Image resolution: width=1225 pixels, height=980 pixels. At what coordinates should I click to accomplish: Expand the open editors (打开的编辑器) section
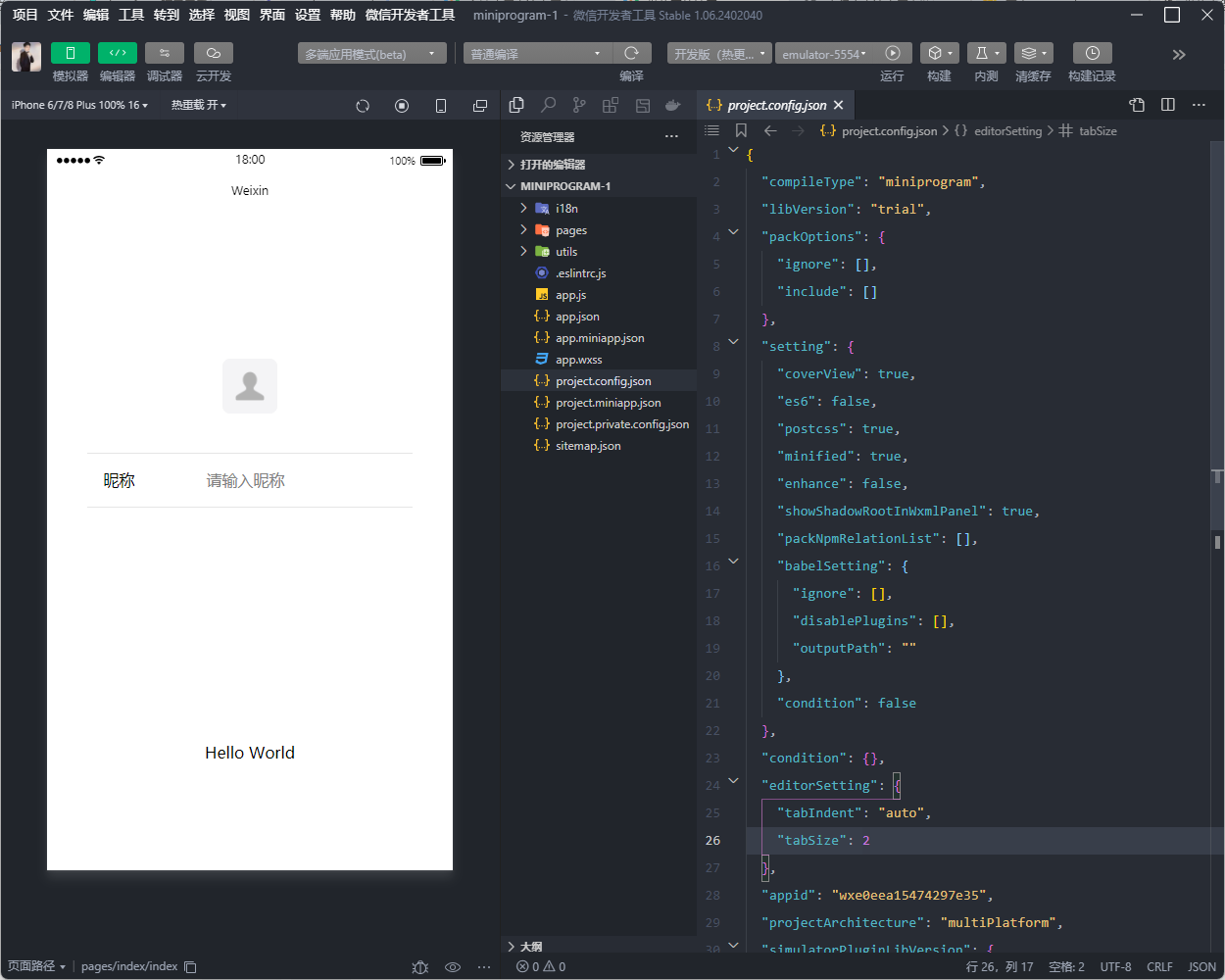pos(599,165)
